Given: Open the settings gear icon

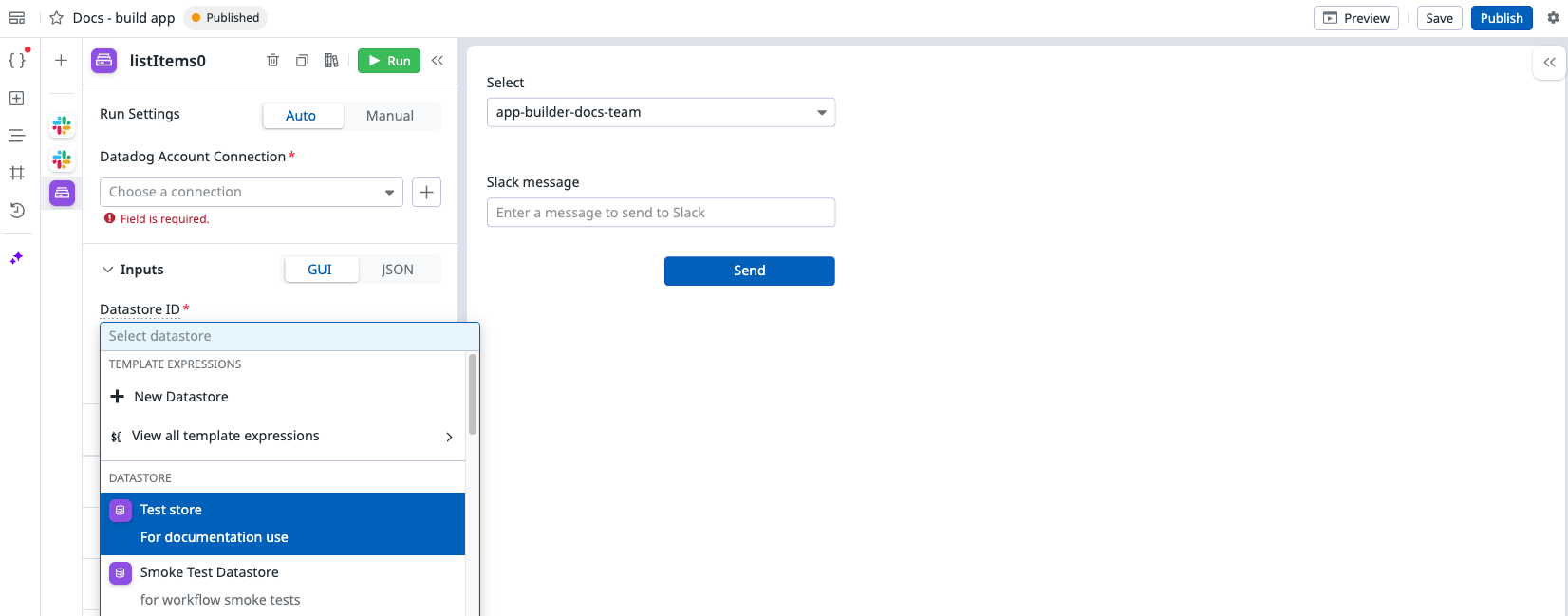Looking at the screenshot, I should tap(1553, 18).
